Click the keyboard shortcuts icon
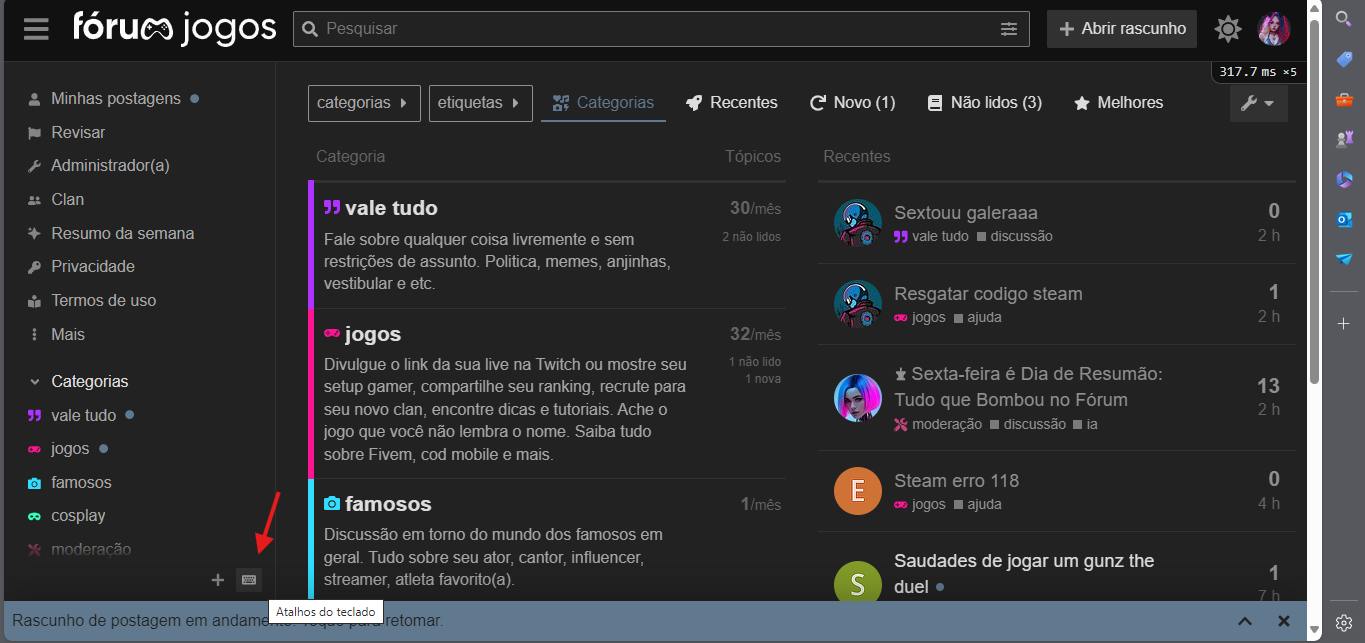Screen dimensions: 1365x643 248,579
